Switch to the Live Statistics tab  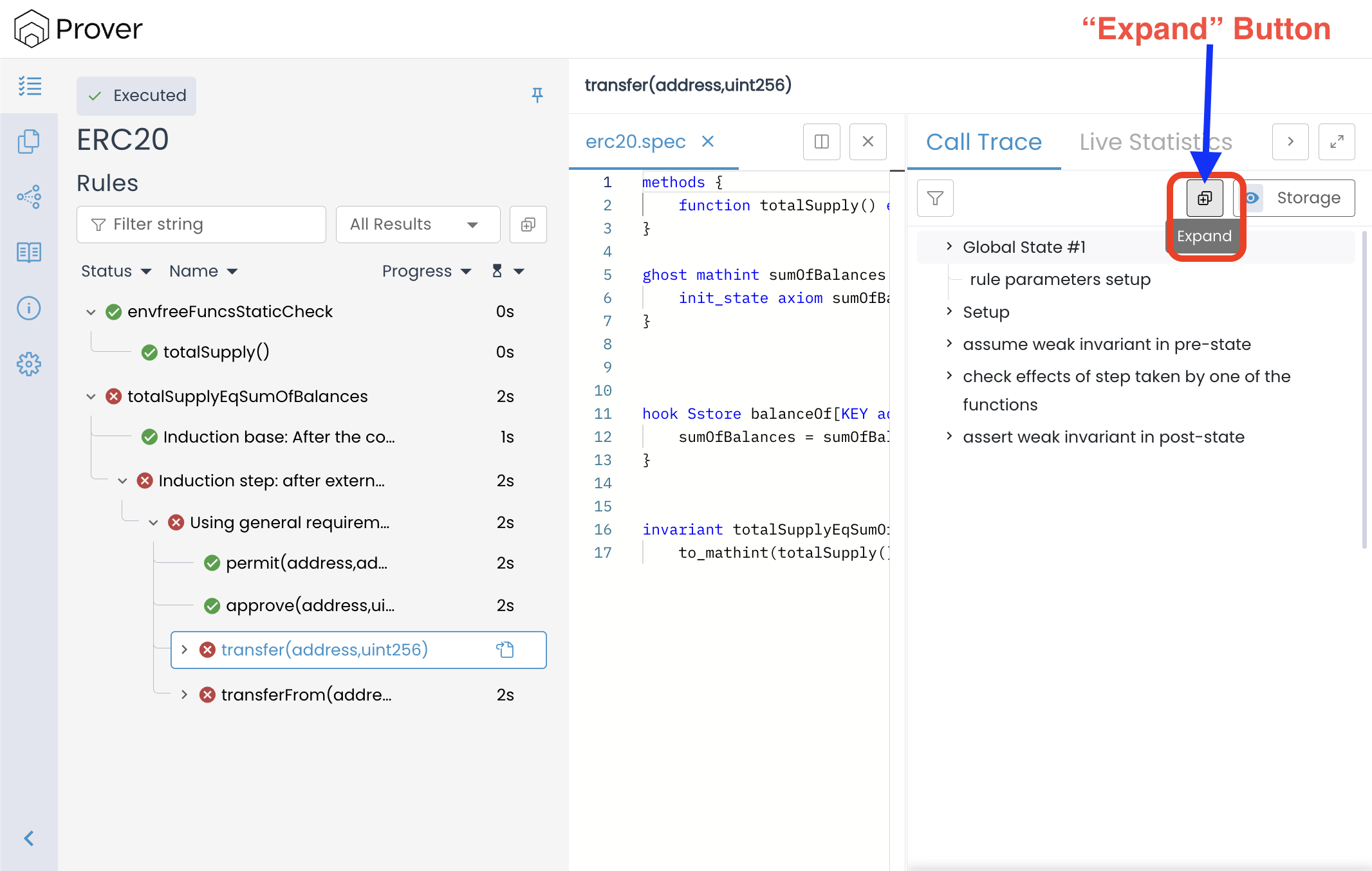click(x=1155, y=142)
